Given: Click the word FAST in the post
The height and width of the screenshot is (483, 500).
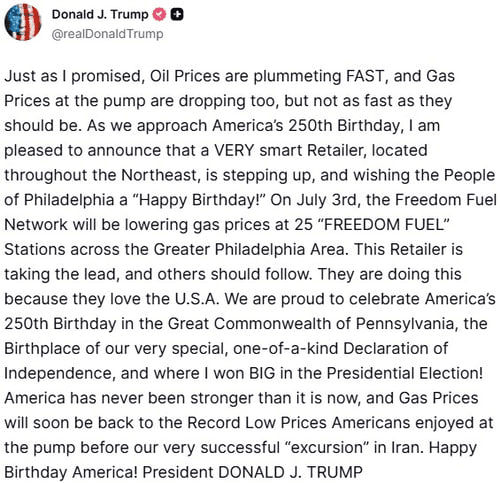Looking at the screenshot, I should click(x=365, y=76).
